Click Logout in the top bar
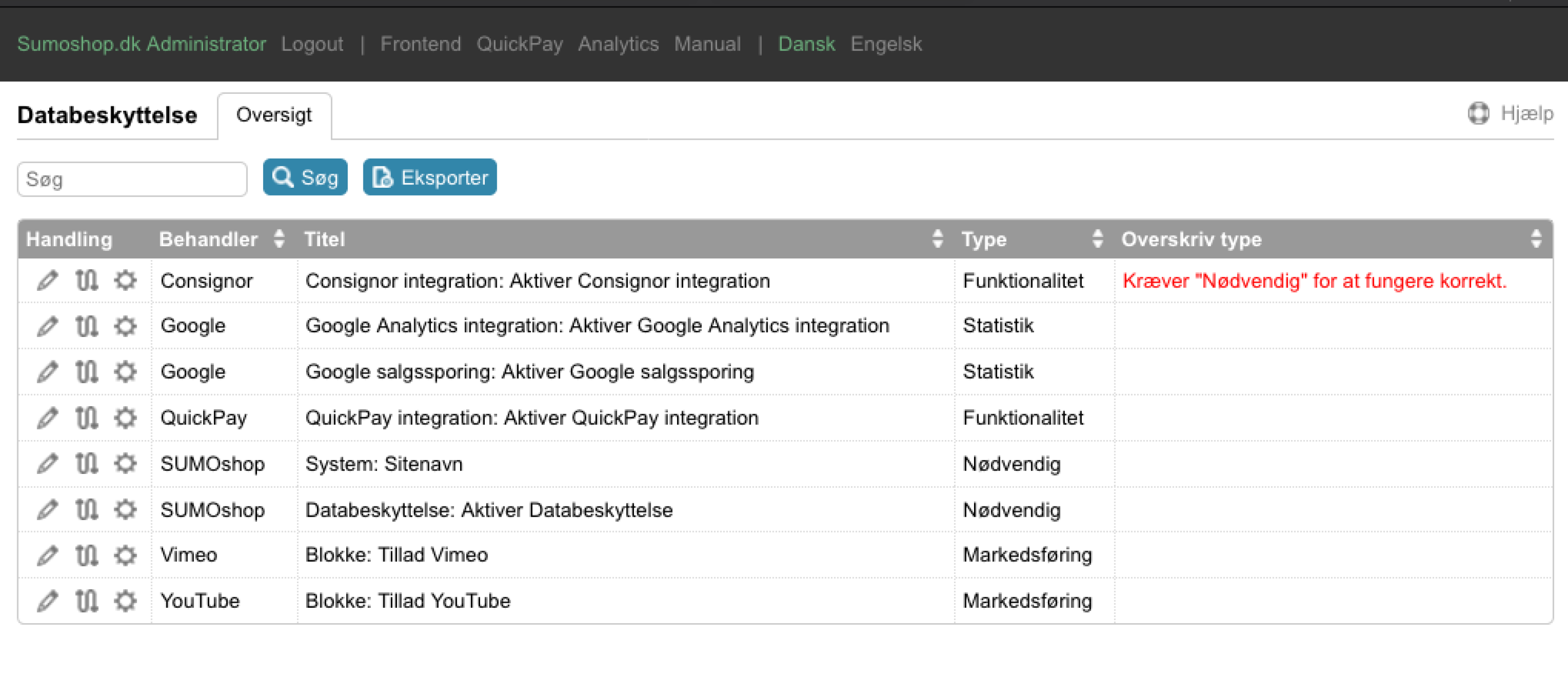Image resolution: width=1568 pixels, height=697 pixels. pyautogui.click(x=312, y=44)
